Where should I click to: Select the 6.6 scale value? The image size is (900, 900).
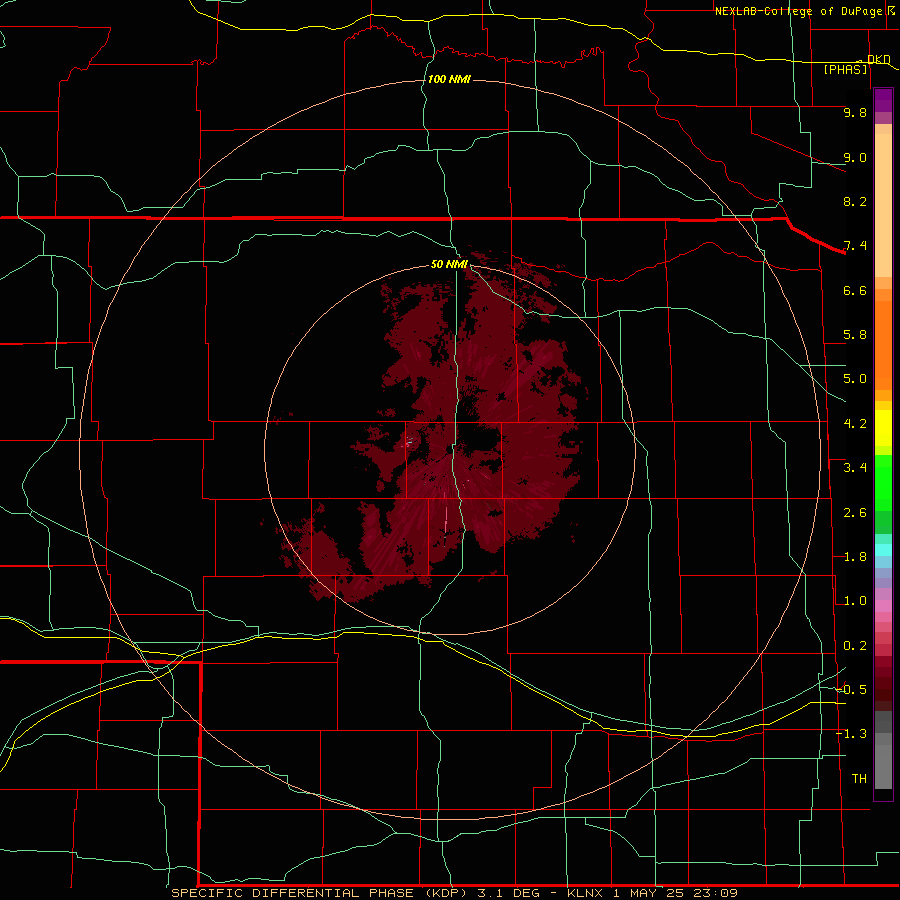coord(855,290)
